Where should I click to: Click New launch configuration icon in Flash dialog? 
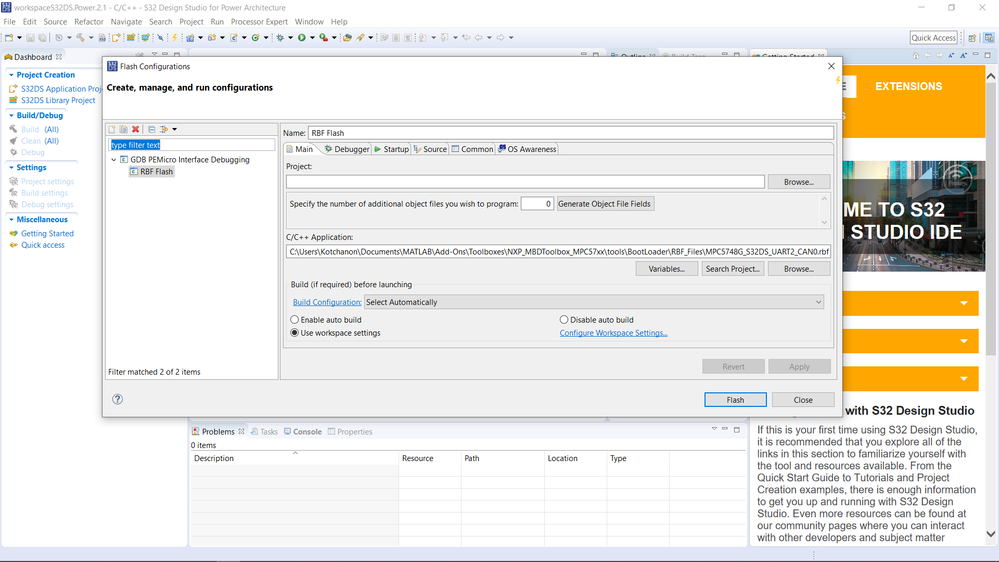click(x=112, y=129)
